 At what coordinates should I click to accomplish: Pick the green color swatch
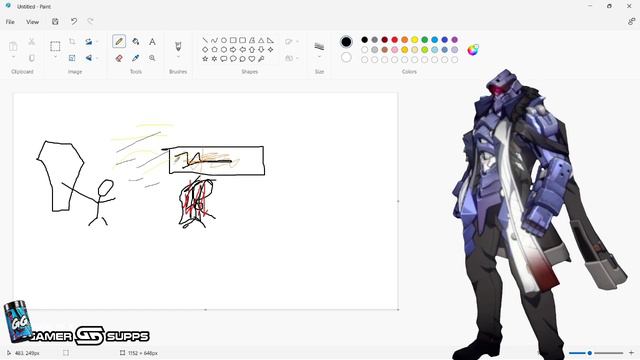click(x=424, y=40)
